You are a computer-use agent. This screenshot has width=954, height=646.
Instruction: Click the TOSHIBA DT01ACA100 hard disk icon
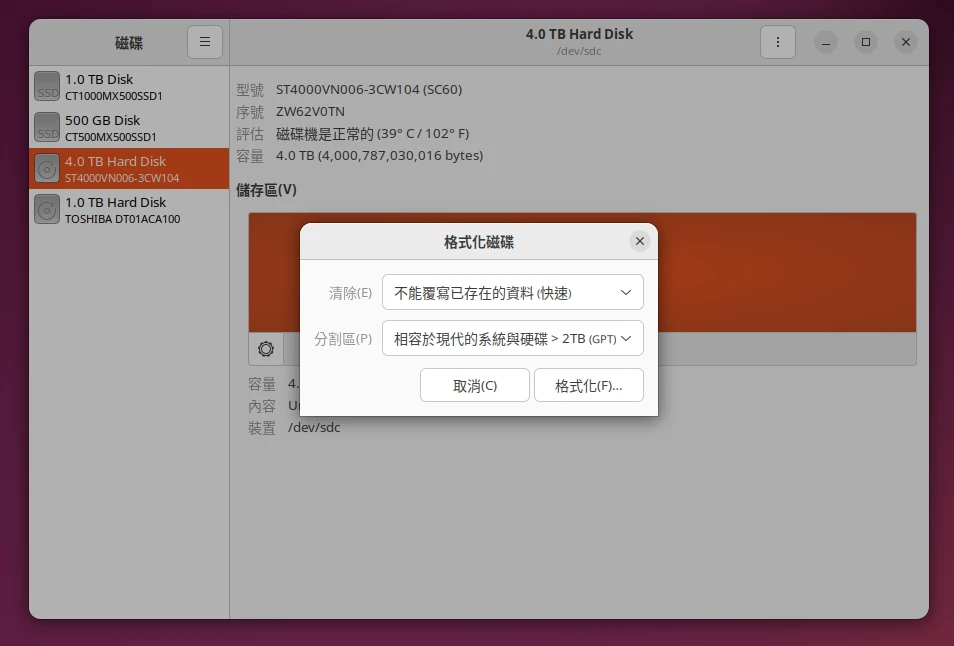[47, 210]
